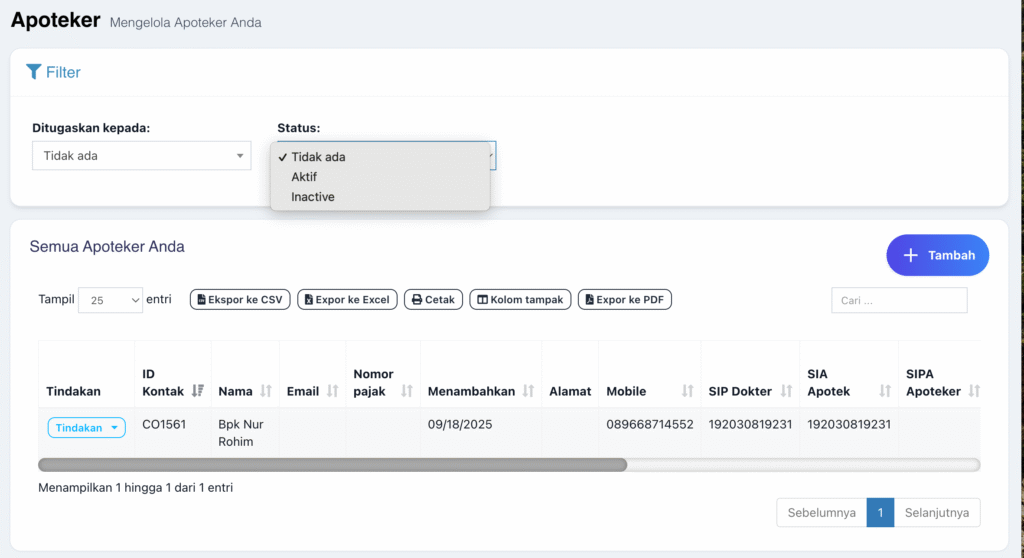Click the Filter funnel icon
Viewport: 1024px width, 558px height.
coord(34,72)
